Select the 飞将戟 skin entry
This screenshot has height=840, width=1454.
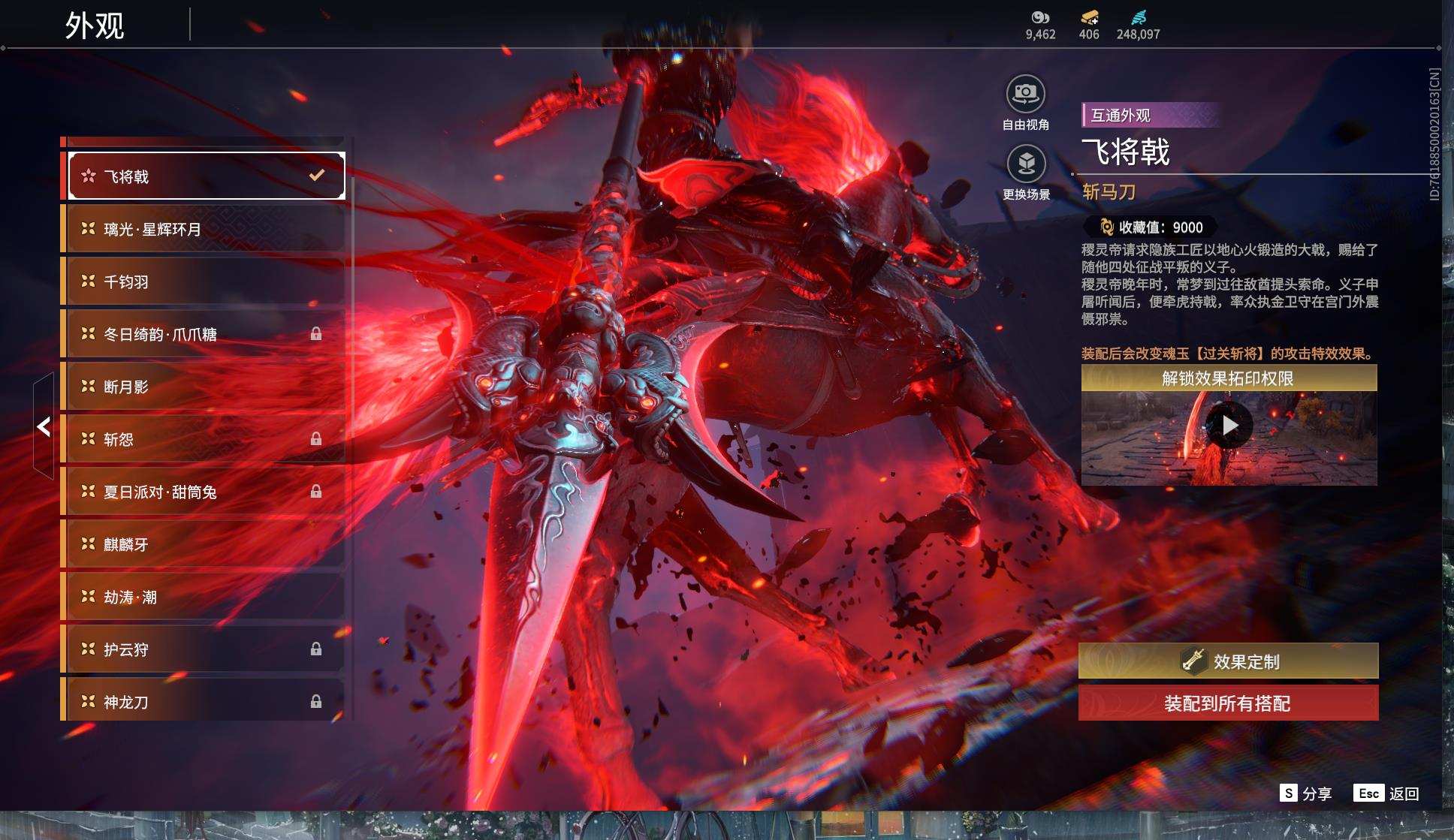[207, 176]
